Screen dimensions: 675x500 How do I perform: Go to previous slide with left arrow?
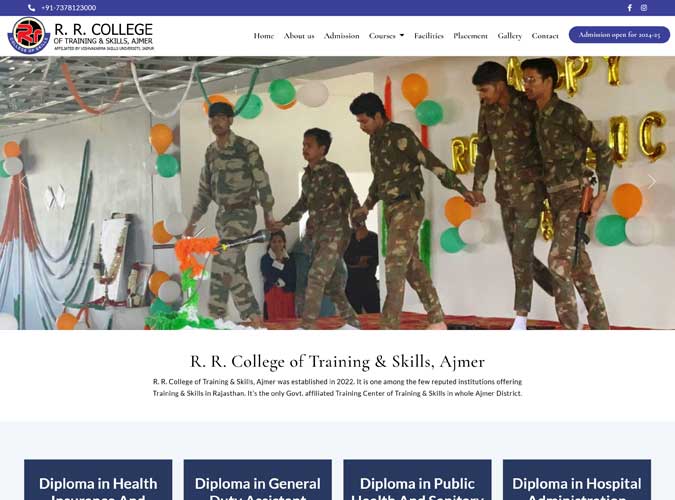click(x=23, y=182)
